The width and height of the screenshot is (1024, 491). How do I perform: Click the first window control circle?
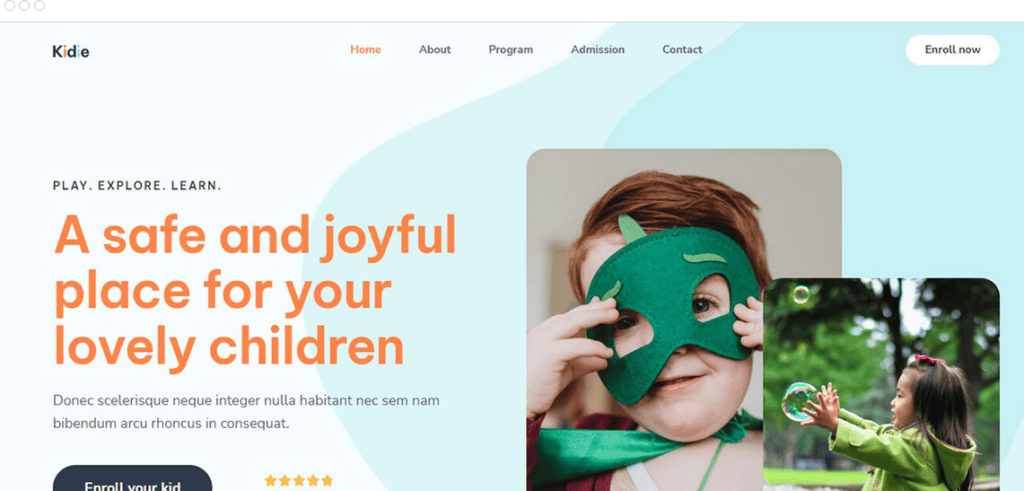point(10,5)
